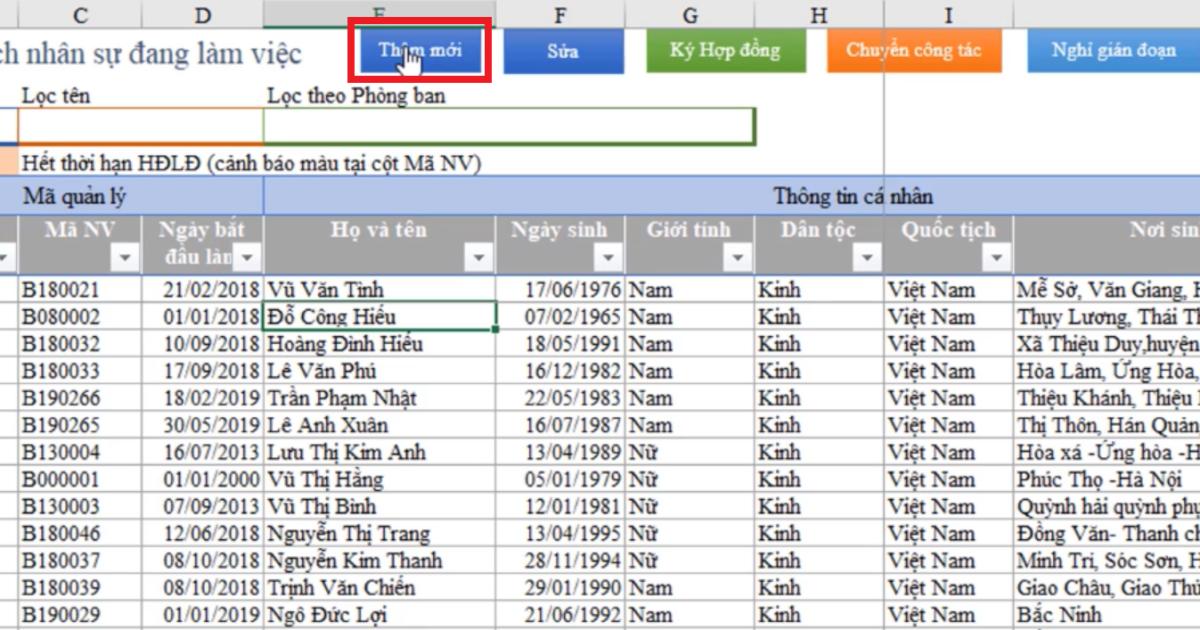Open the Giới tính filter dropdown
The width and height of the screenshot is (1200, 630).
tap(736, 257)
